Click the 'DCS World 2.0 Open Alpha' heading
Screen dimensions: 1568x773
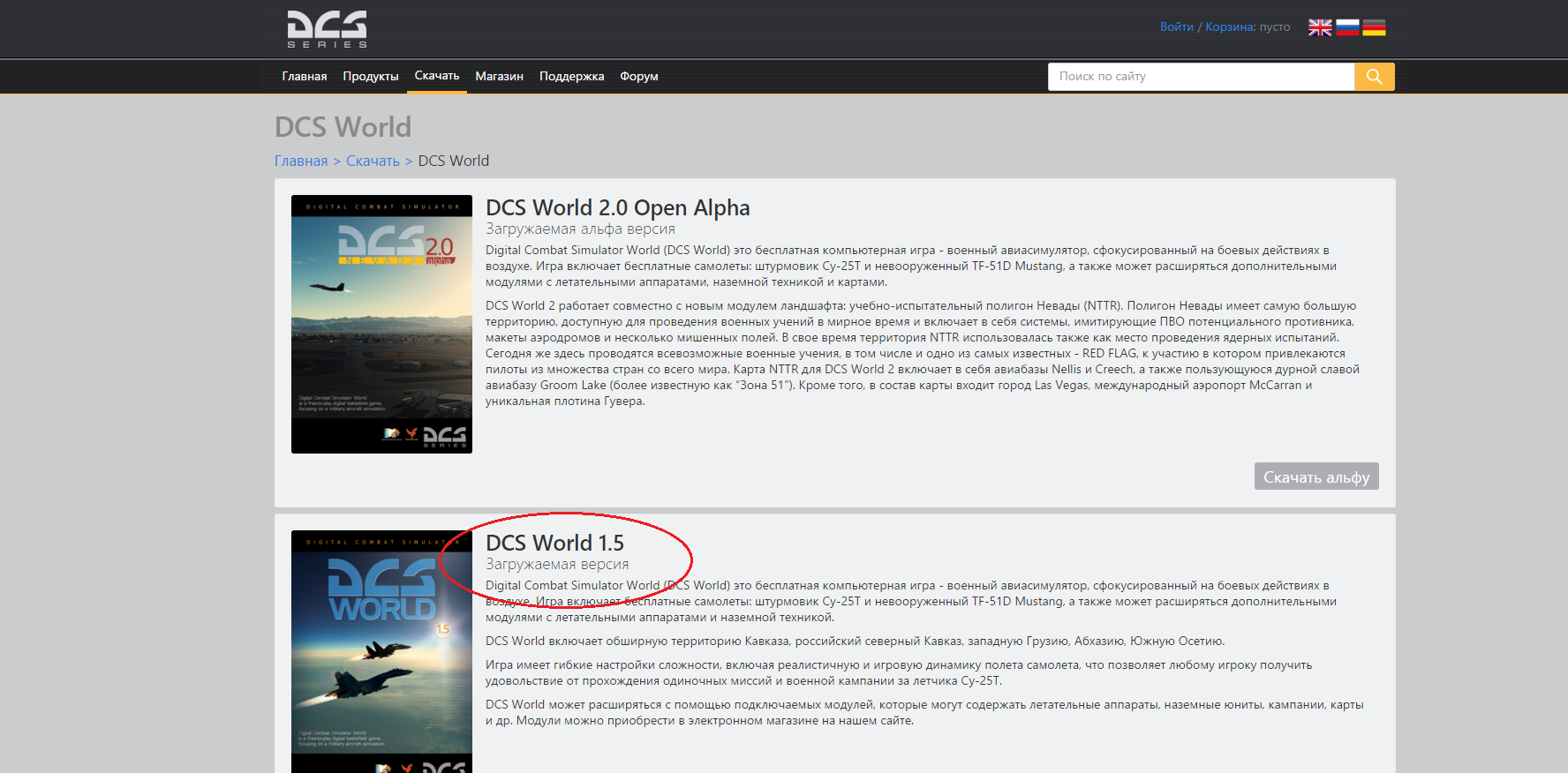coord(618,207)
